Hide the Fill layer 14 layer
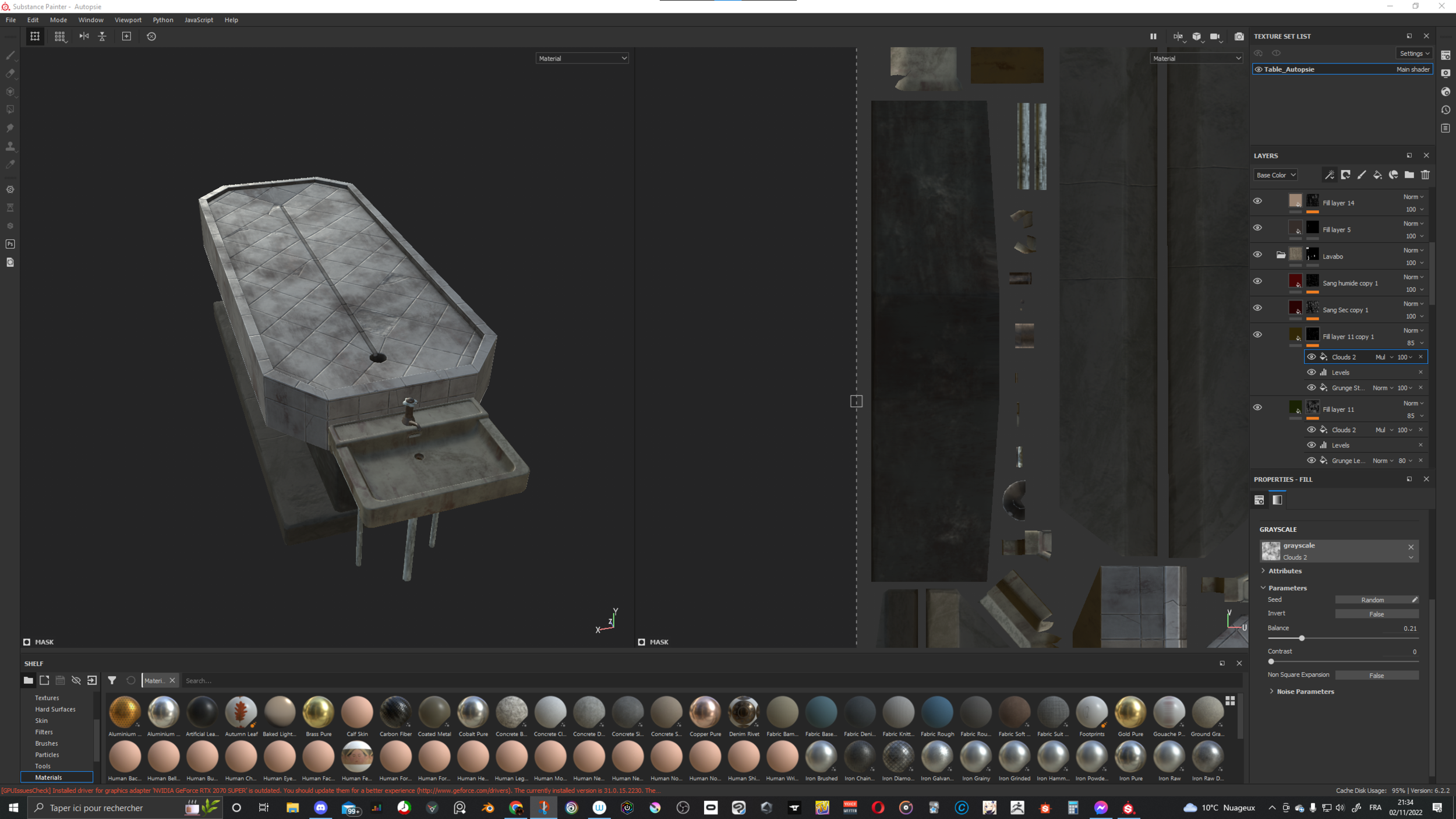The image size is (1456, 819). [1257, 201]
